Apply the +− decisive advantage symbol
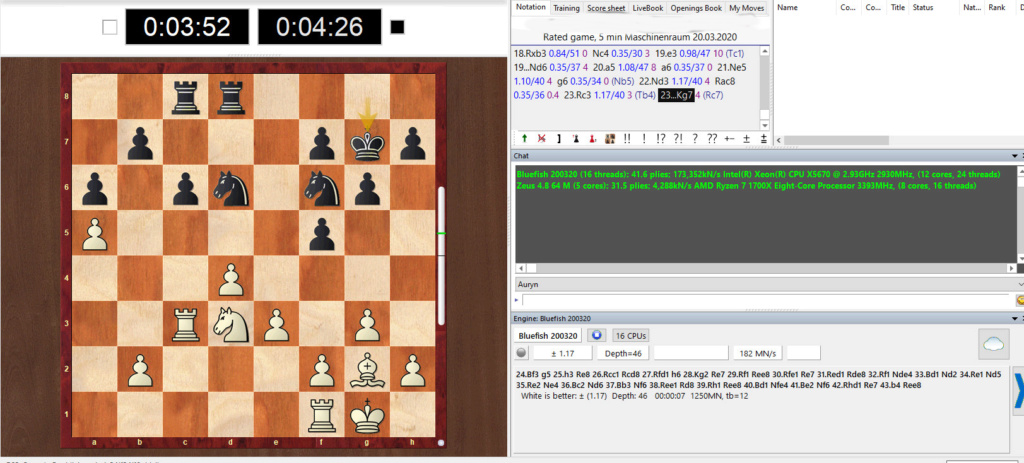 click(729, 138)
